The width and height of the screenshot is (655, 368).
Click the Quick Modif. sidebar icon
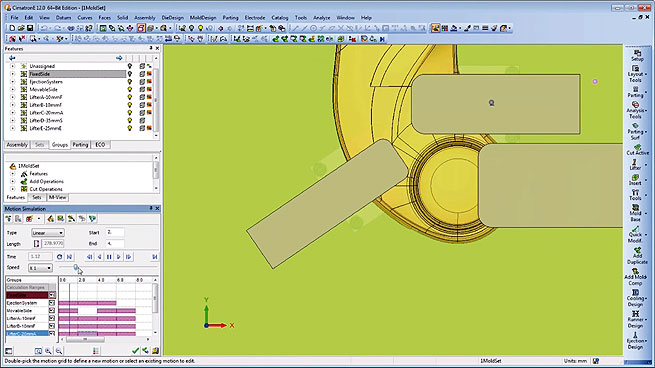tap(635, 235)
